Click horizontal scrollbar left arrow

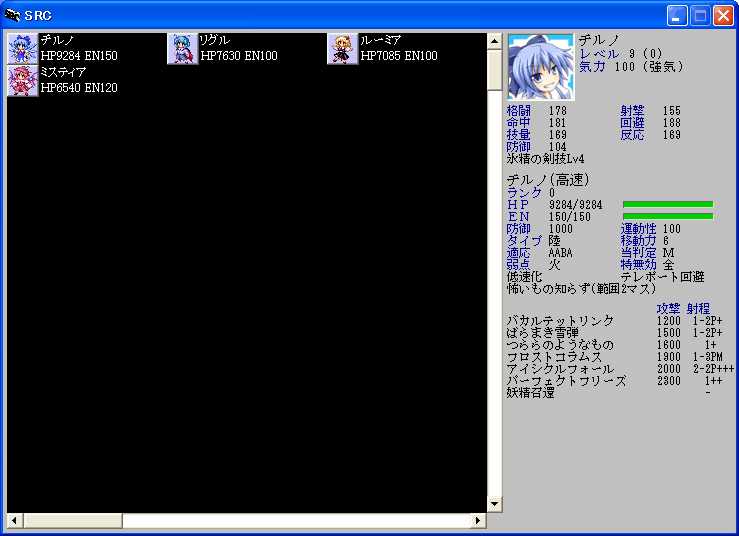coord(14,520)
